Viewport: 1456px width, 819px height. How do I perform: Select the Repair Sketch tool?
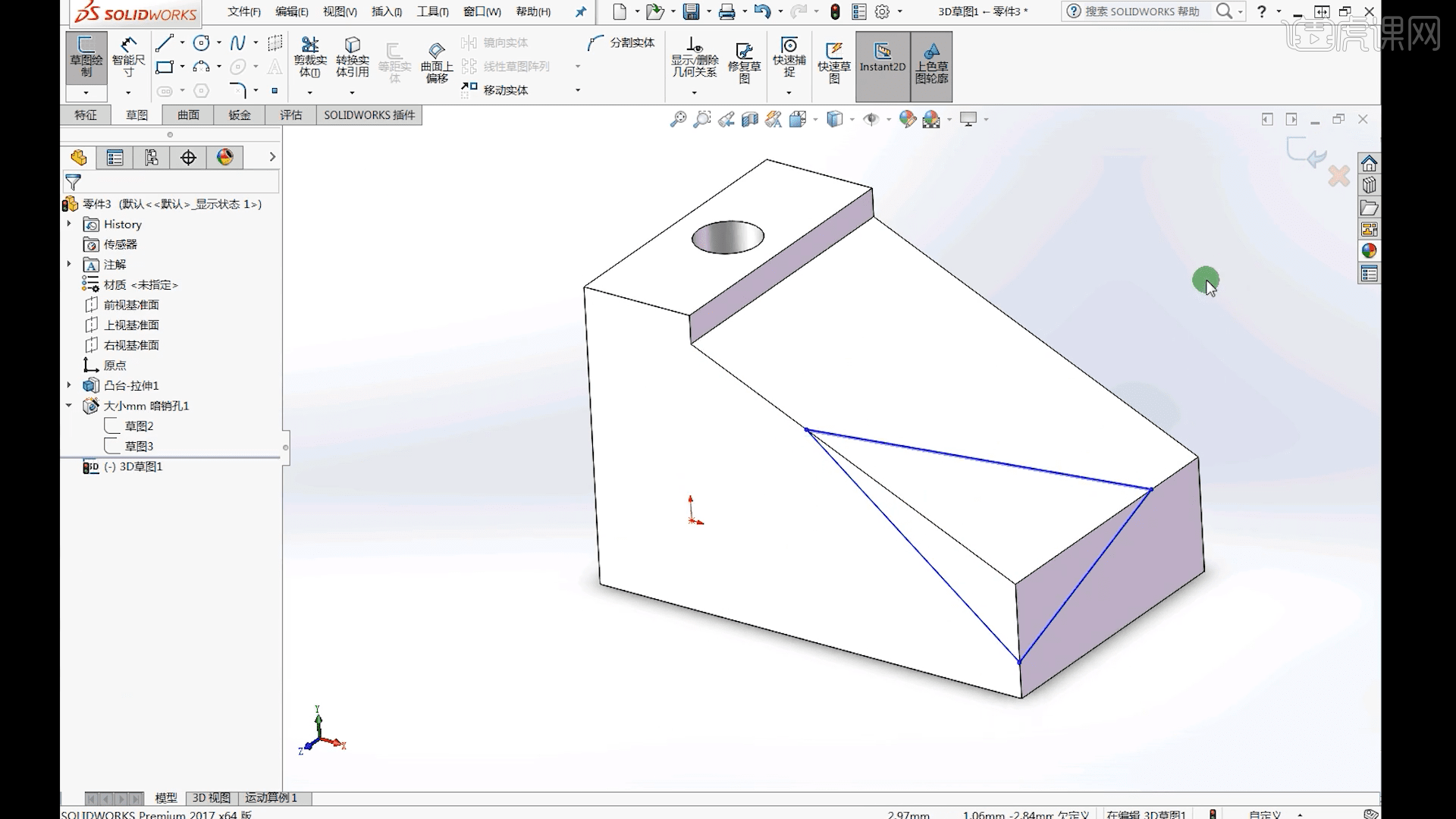pos(743,61)
